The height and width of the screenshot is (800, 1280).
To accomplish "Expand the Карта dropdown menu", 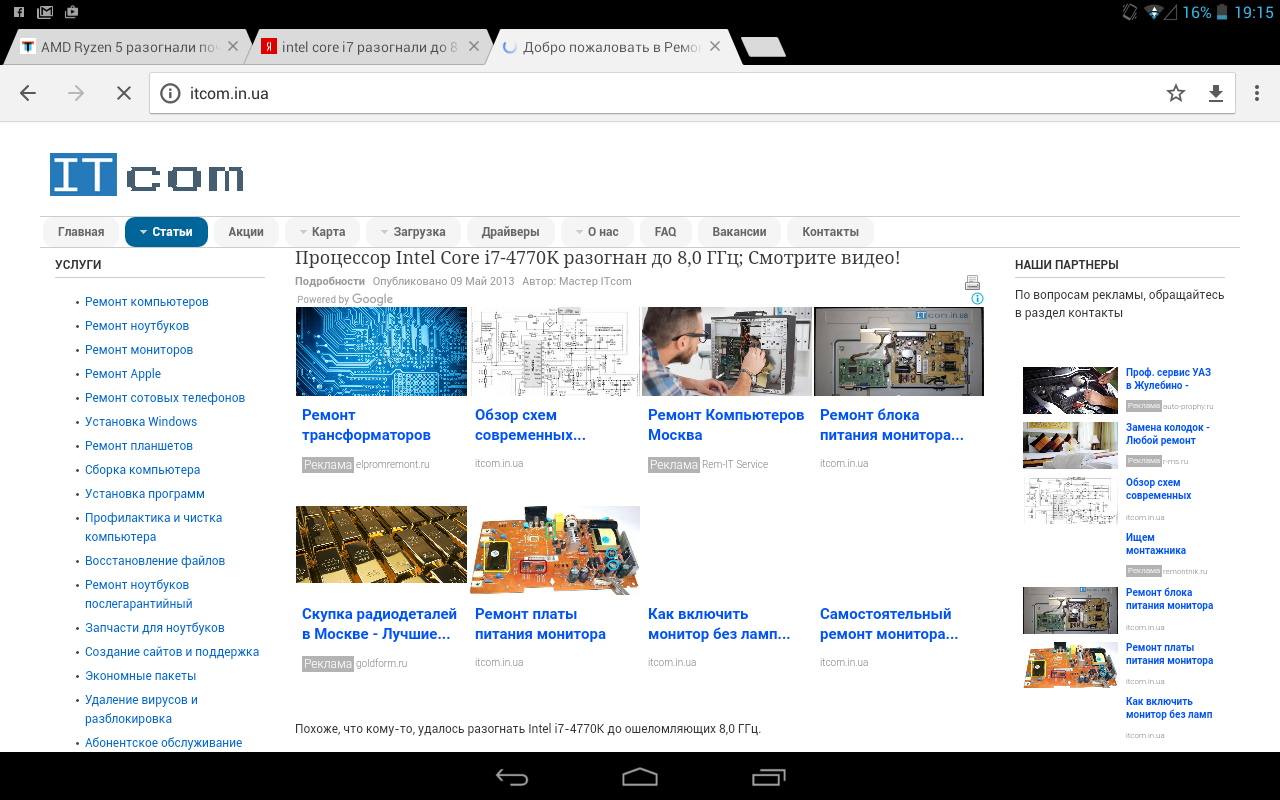I will pos(322,232).
